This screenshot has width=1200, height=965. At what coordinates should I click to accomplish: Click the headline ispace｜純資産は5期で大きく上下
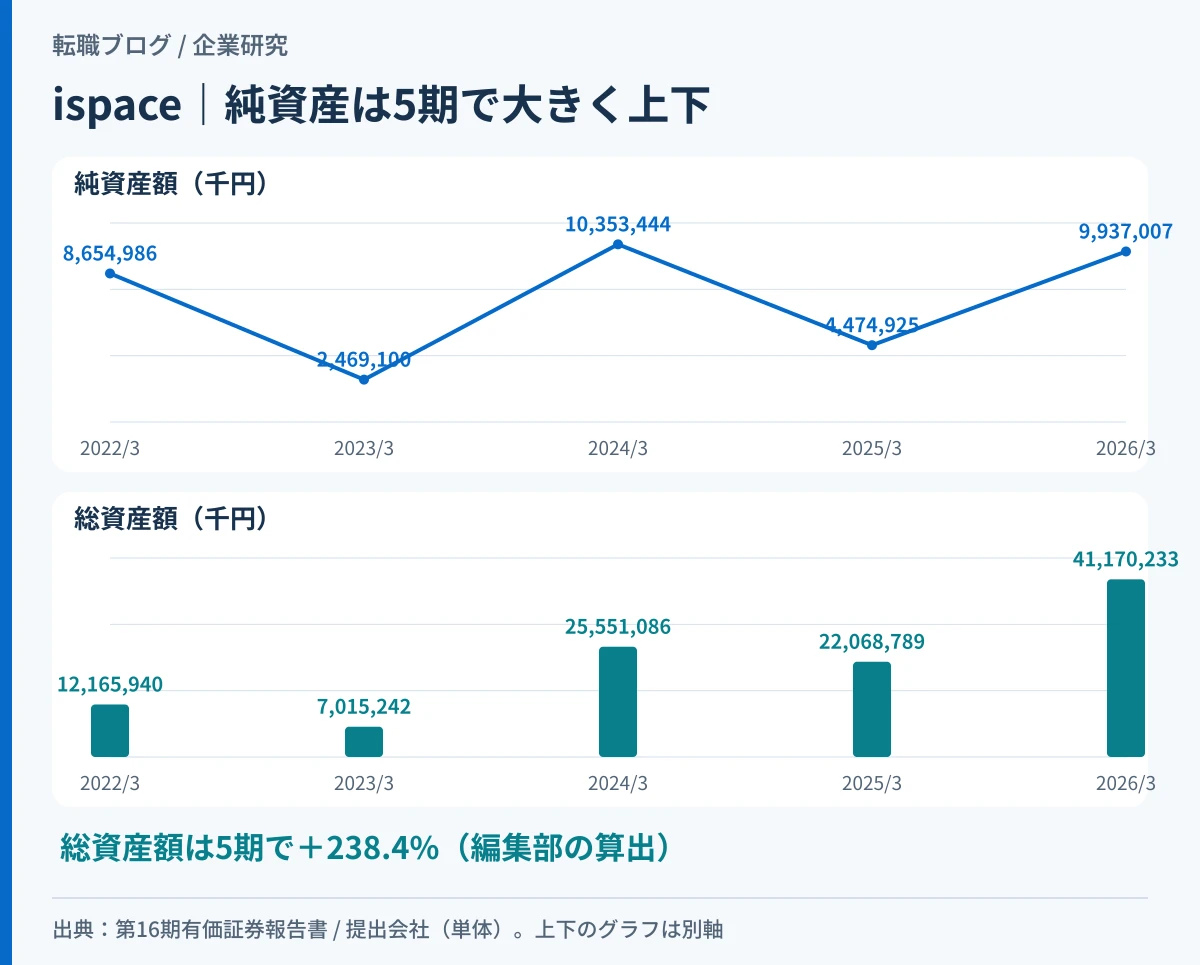[x=381, y=106]
